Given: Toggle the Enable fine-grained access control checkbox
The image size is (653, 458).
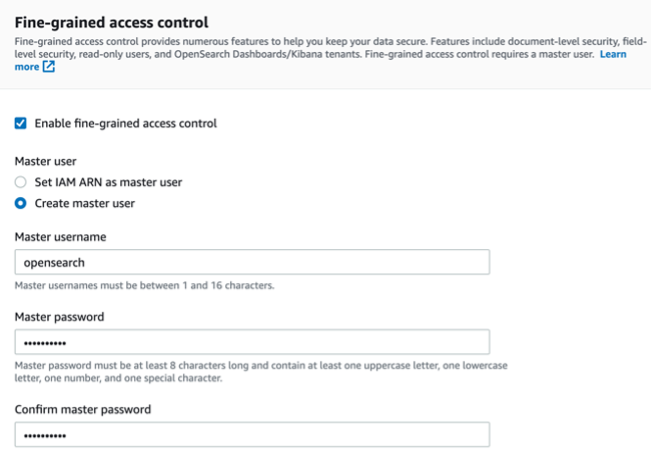Looking at the screenshot, I should pos(21,123).
